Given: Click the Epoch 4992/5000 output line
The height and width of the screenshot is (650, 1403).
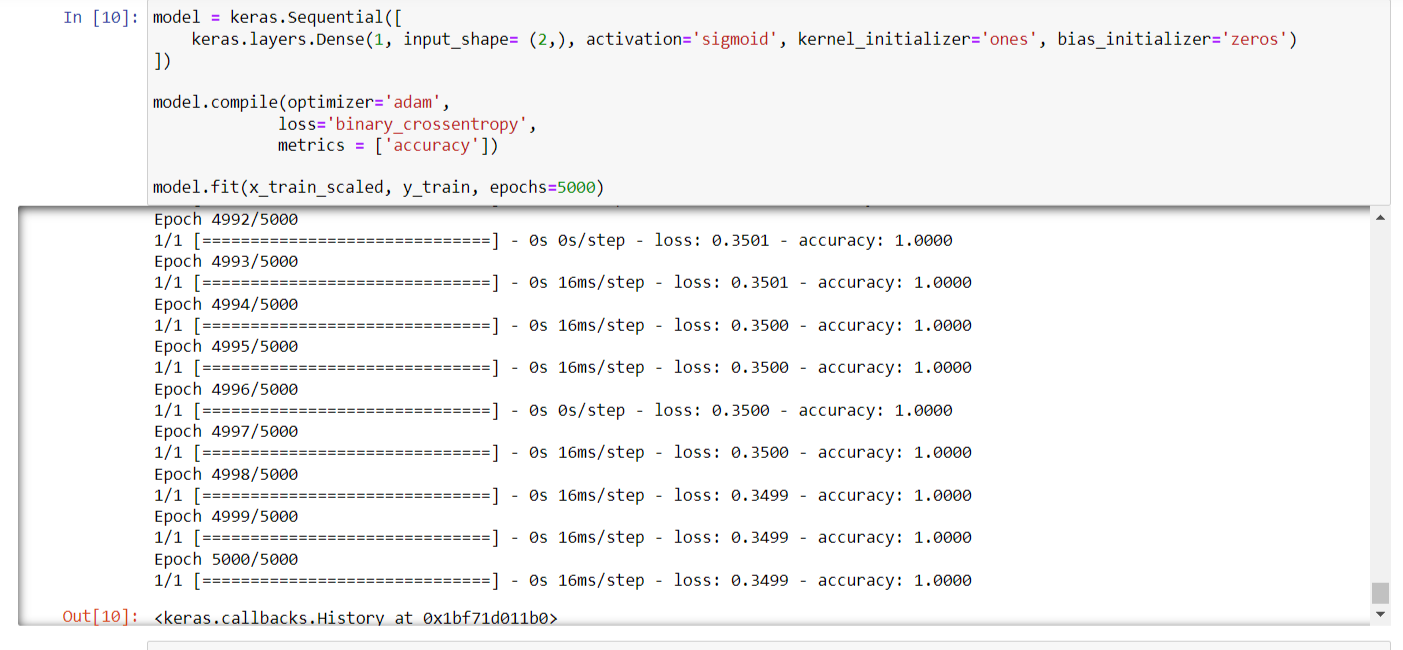Looking at the screenshot, I should [226, 220].
